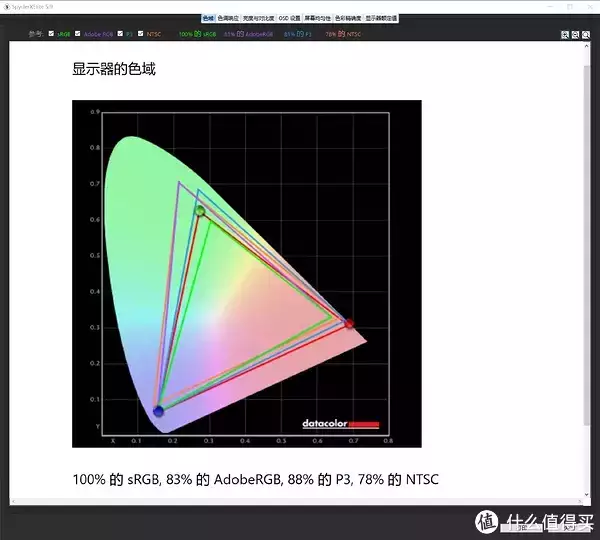Image resolution: width=600 pixels, height=540 pixels.
Task: Click the red primary marker on the gamut chart
Action: click(x=349, y=324)
